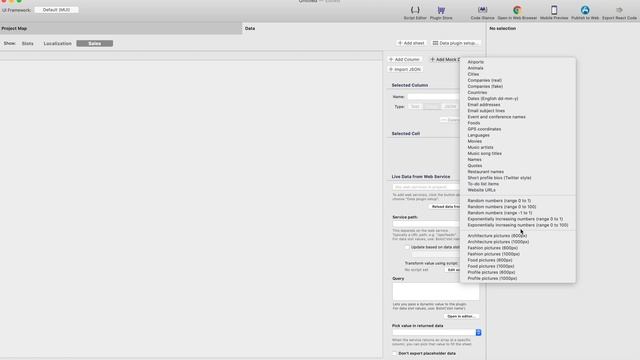
Task: Switch to the Localization view tab
Action: 58,43
